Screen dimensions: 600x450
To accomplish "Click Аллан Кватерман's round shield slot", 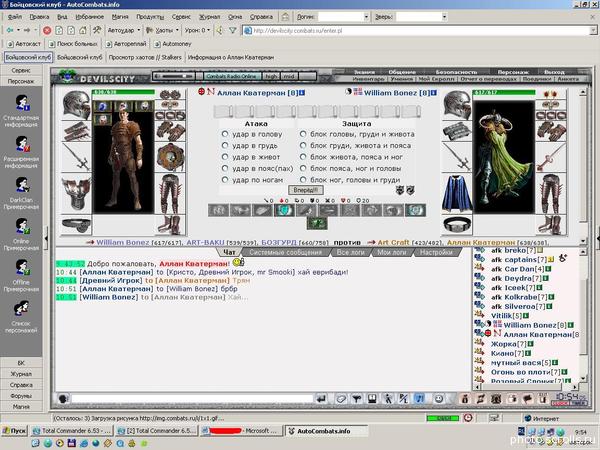I will (170, 157).
